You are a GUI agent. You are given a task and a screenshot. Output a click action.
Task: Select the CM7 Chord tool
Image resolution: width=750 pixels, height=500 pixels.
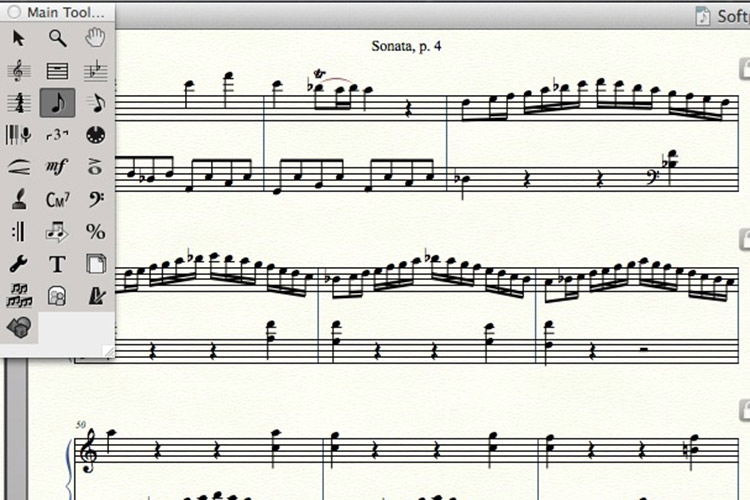57,199
